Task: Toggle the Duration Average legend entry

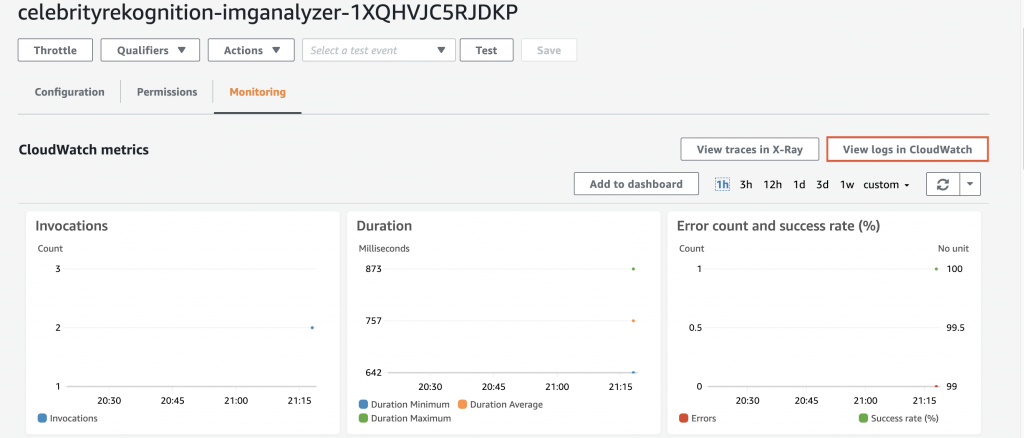Action: (501, 405)
